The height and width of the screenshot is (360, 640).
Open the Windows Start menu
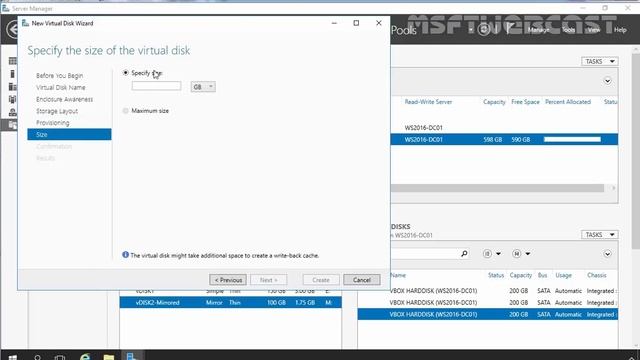click(x=13, y=357)
